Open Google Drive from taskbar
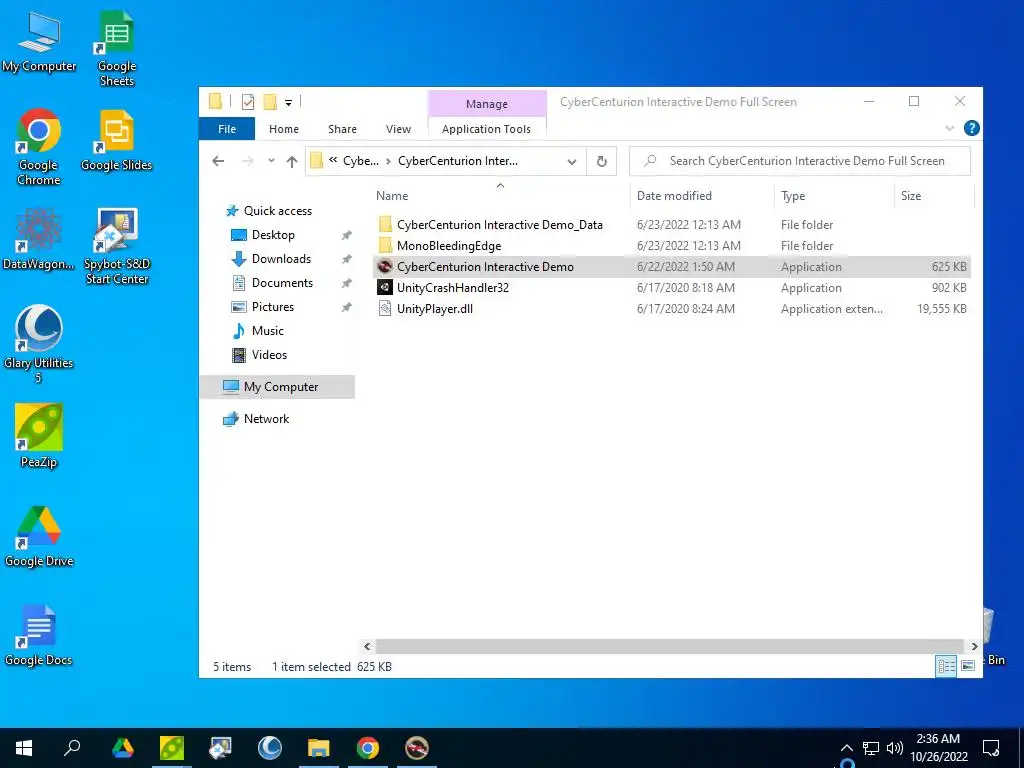1024x768 pixels. tap(123, 748)
